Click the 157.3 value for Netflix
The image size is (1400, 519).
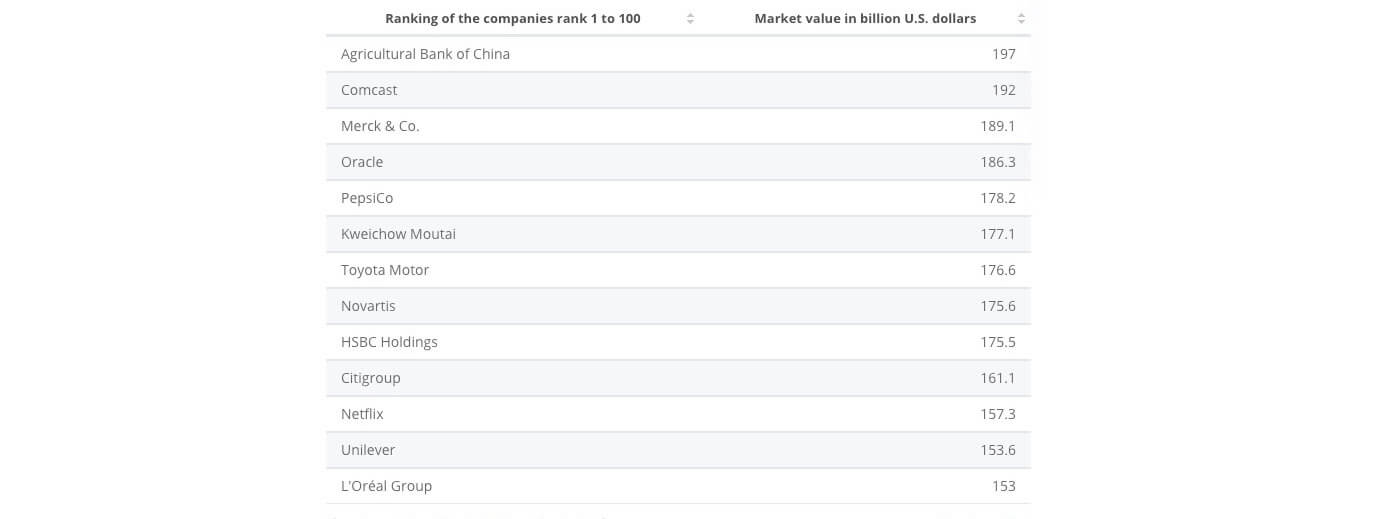pyautogui.click(x=998, y=414)
